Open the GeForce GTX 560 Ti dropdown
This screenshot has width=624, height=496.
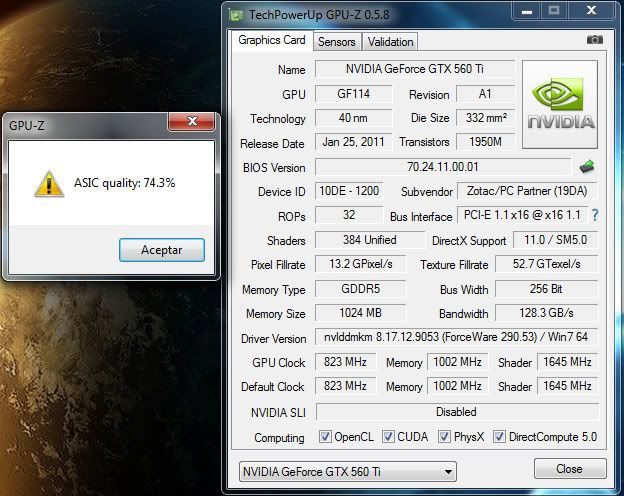[x=348, y=471]
